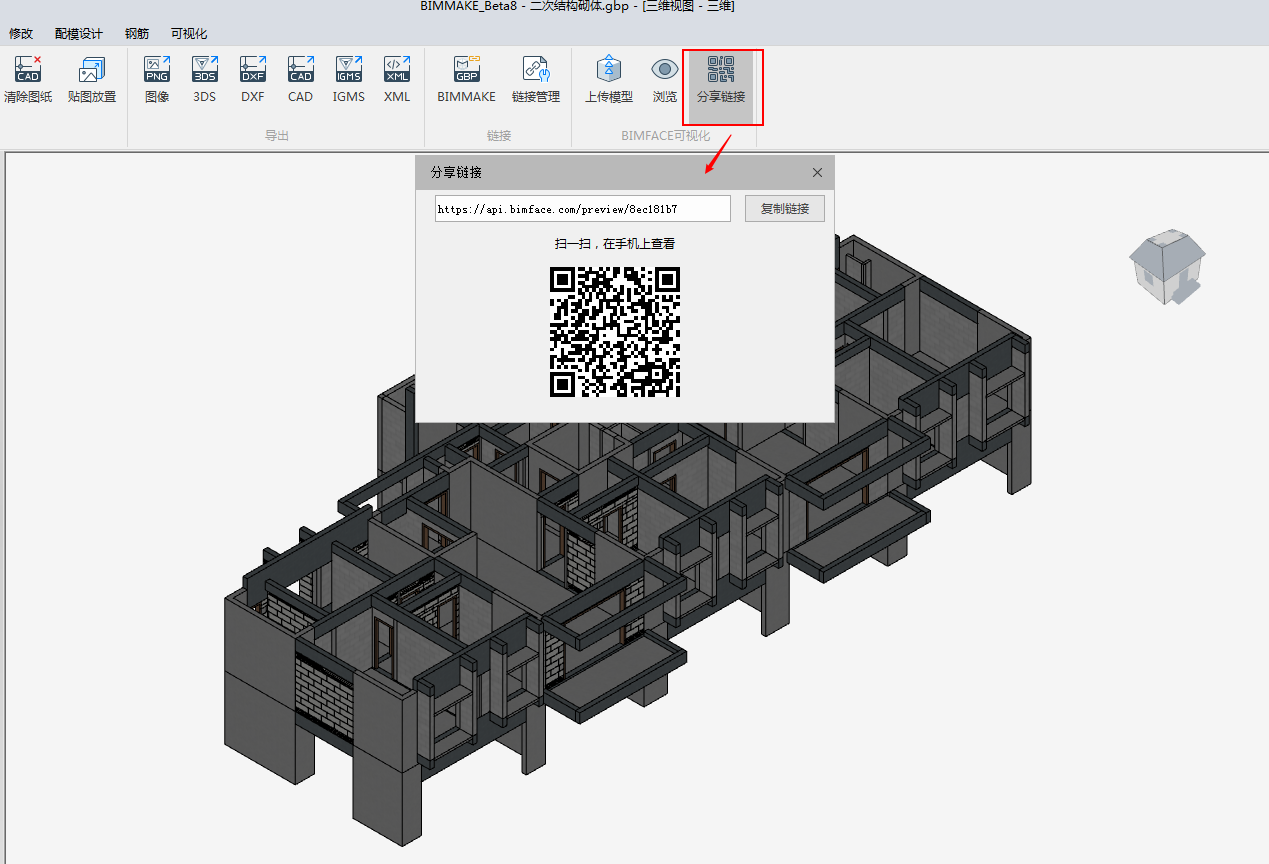Image resolution: width=1269 pixels, height=864 pixels.
Task: Switch to the 配模设计 tab
Action: click(79, 34)
